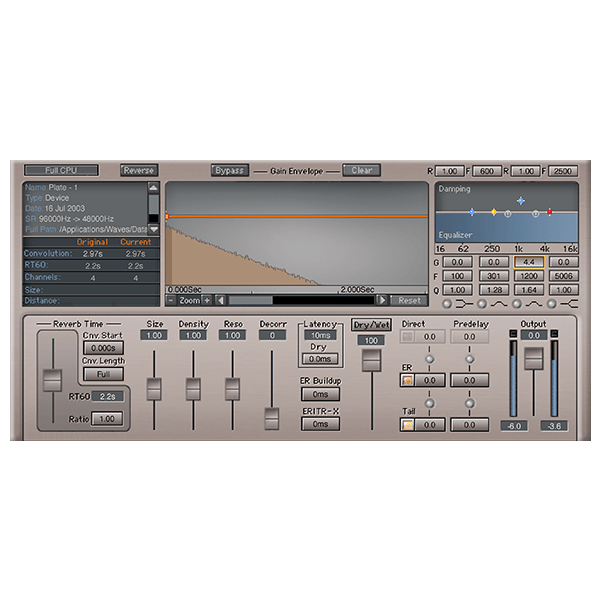The height and width of the screenshot is (600, 600).
Task: Click the info panel scroll-down arrow
Action: pos(153,229)
